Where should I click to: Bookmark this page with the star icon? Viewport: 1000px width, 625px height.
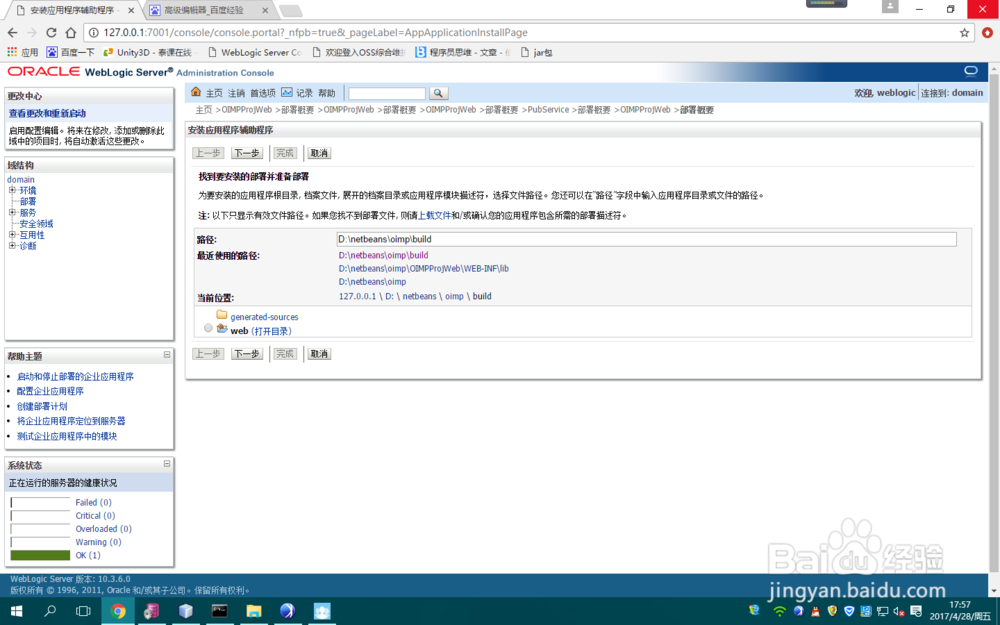(964, 33)
